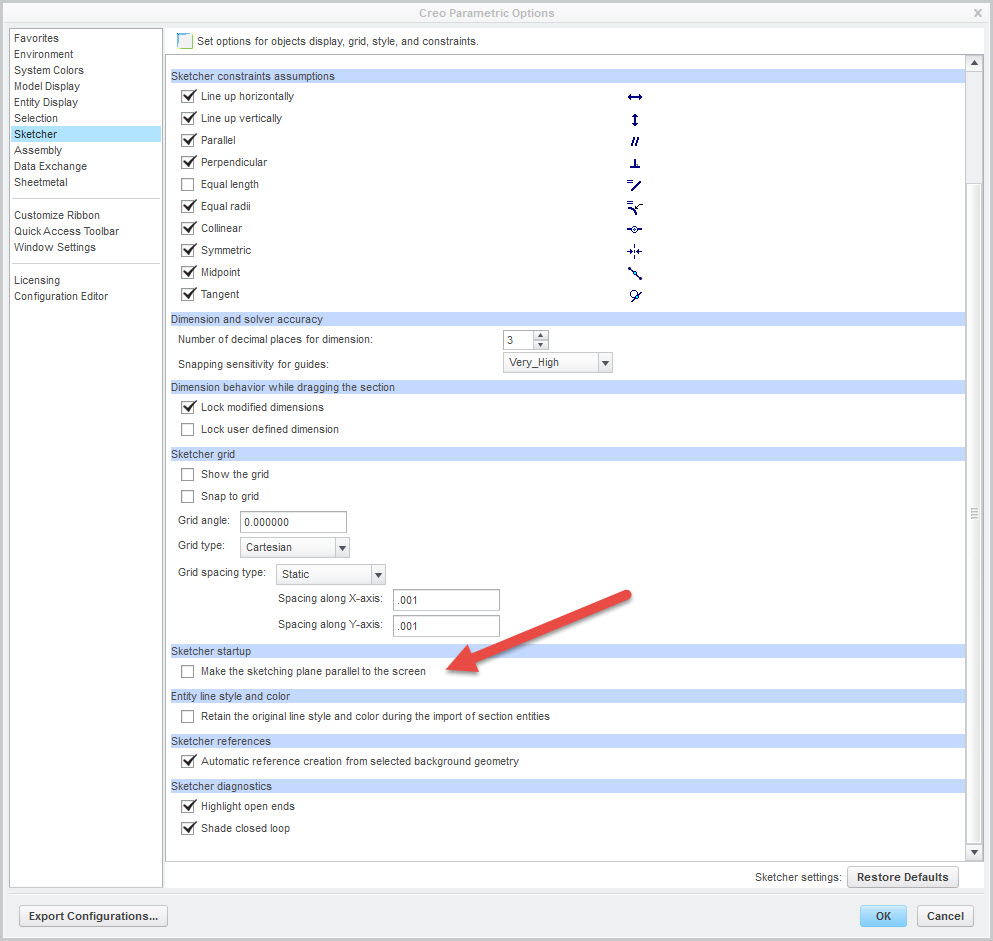Open the Licensing page
Viewport: 993px width, 941px height.
click(x=37, y=280)
